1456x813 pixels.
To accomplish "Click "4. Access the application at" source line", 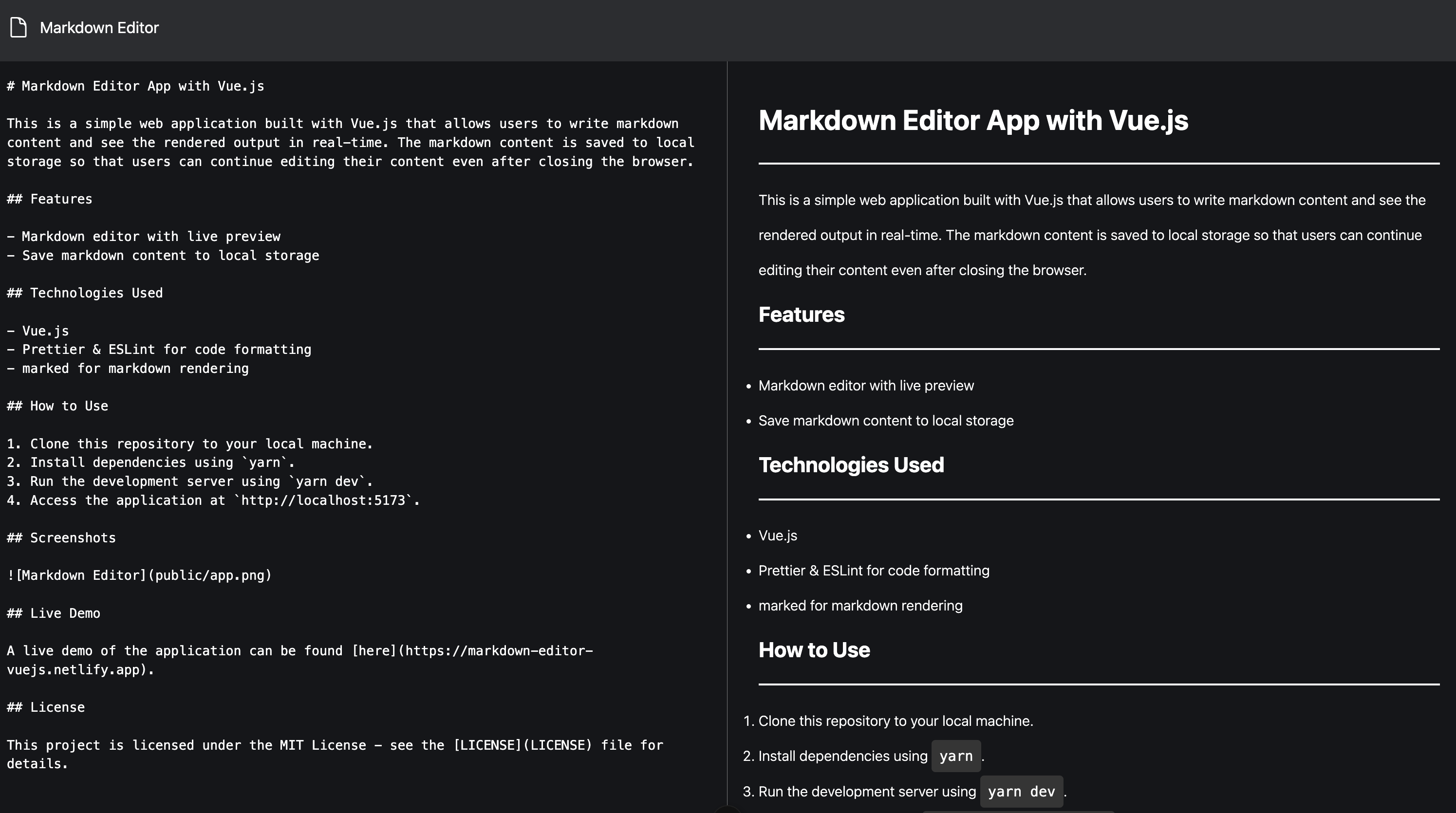I will point(214,500).
